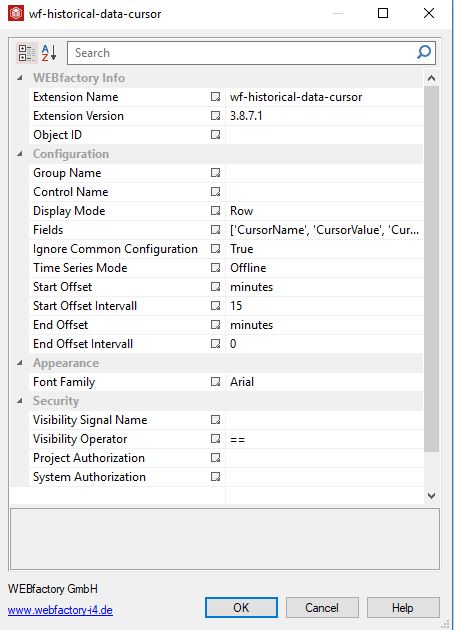
Task: Select the Time Series Mode label
Action: [80, 268]
